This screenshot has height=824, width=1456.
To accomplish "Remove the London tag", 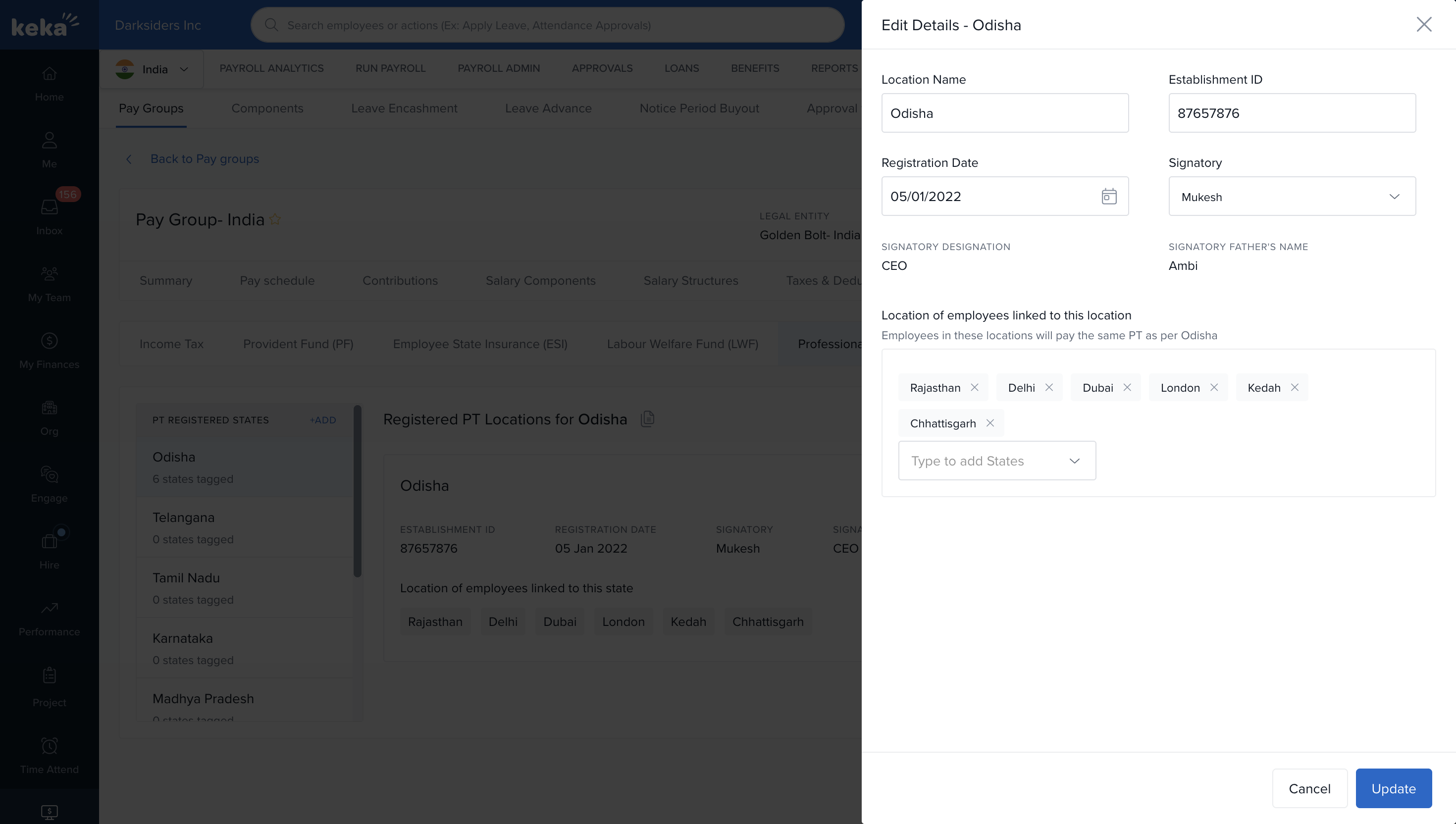I will point(1213,388).
